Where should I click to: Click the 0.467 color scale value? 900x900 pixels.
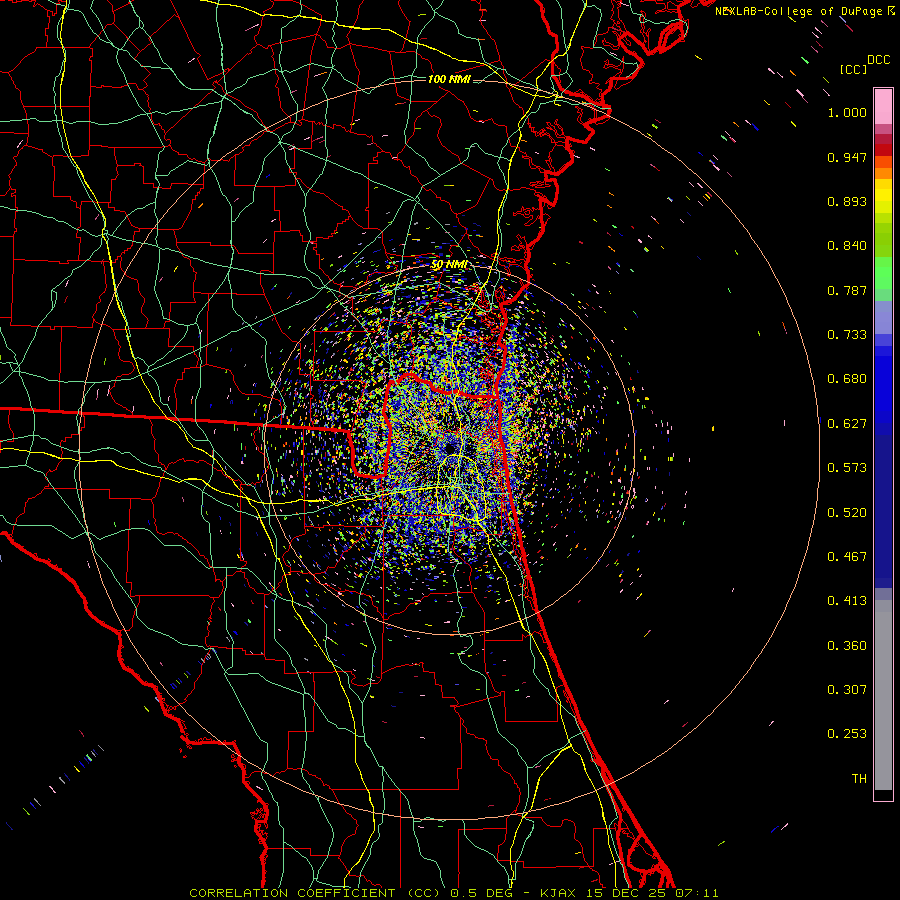coord(847,557)
